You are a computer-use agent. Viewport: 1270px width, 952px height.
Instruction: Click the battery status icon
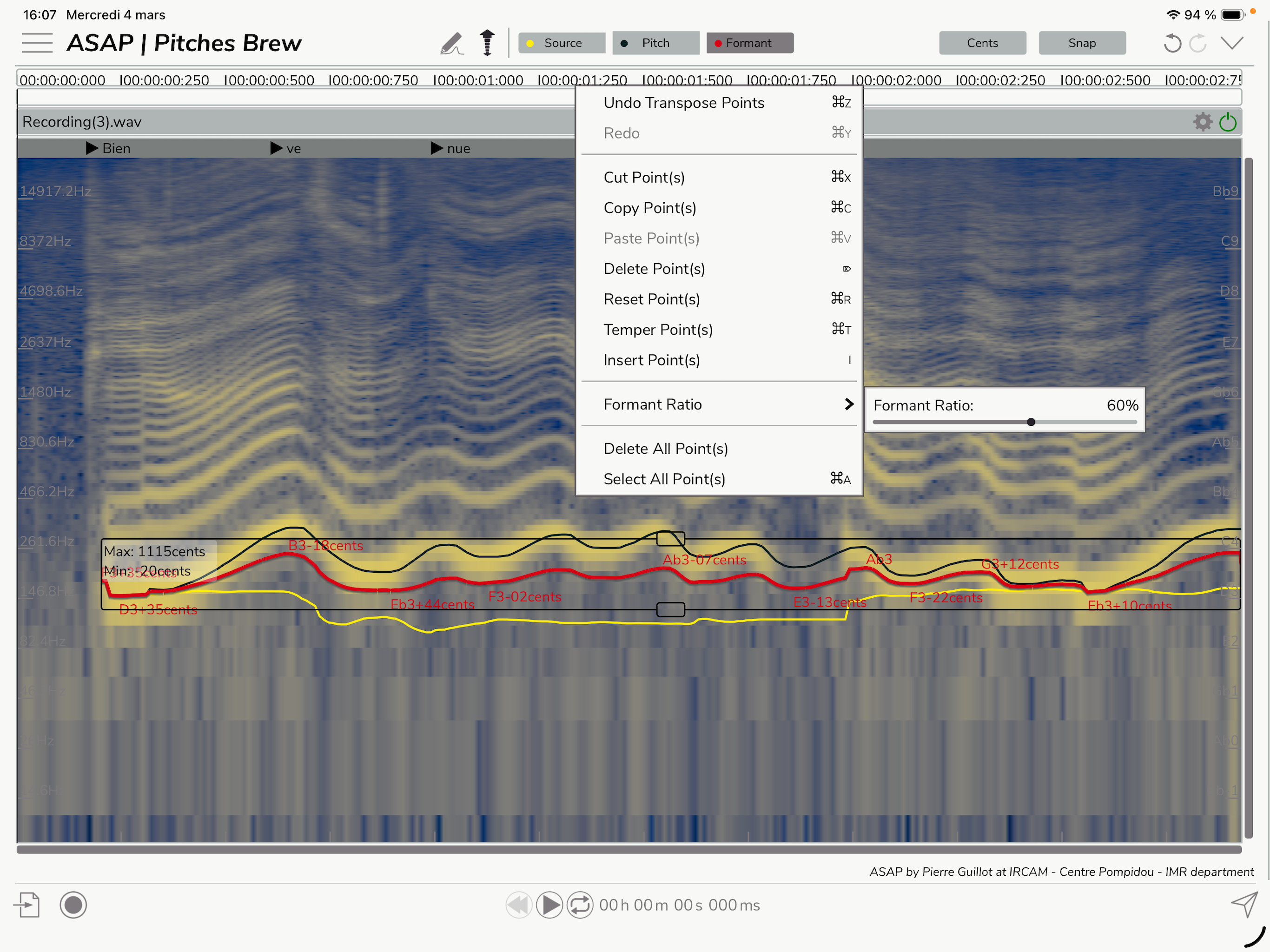click(x=1232, y=14)
